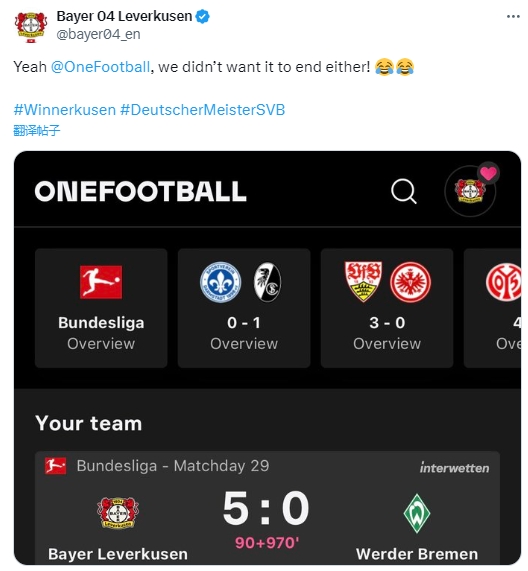Viewport: 528px width, 571px height.
Task: Click the translate post link
Action: [x=36, y=130]
